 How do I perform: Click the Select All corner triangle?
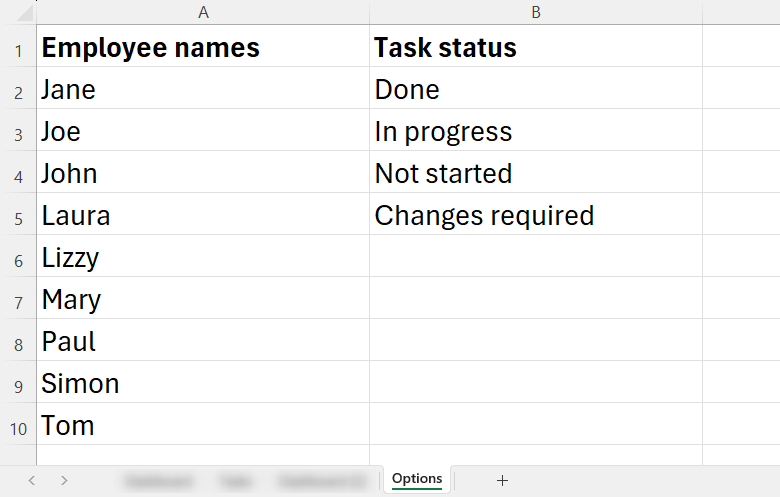point(24,13)
